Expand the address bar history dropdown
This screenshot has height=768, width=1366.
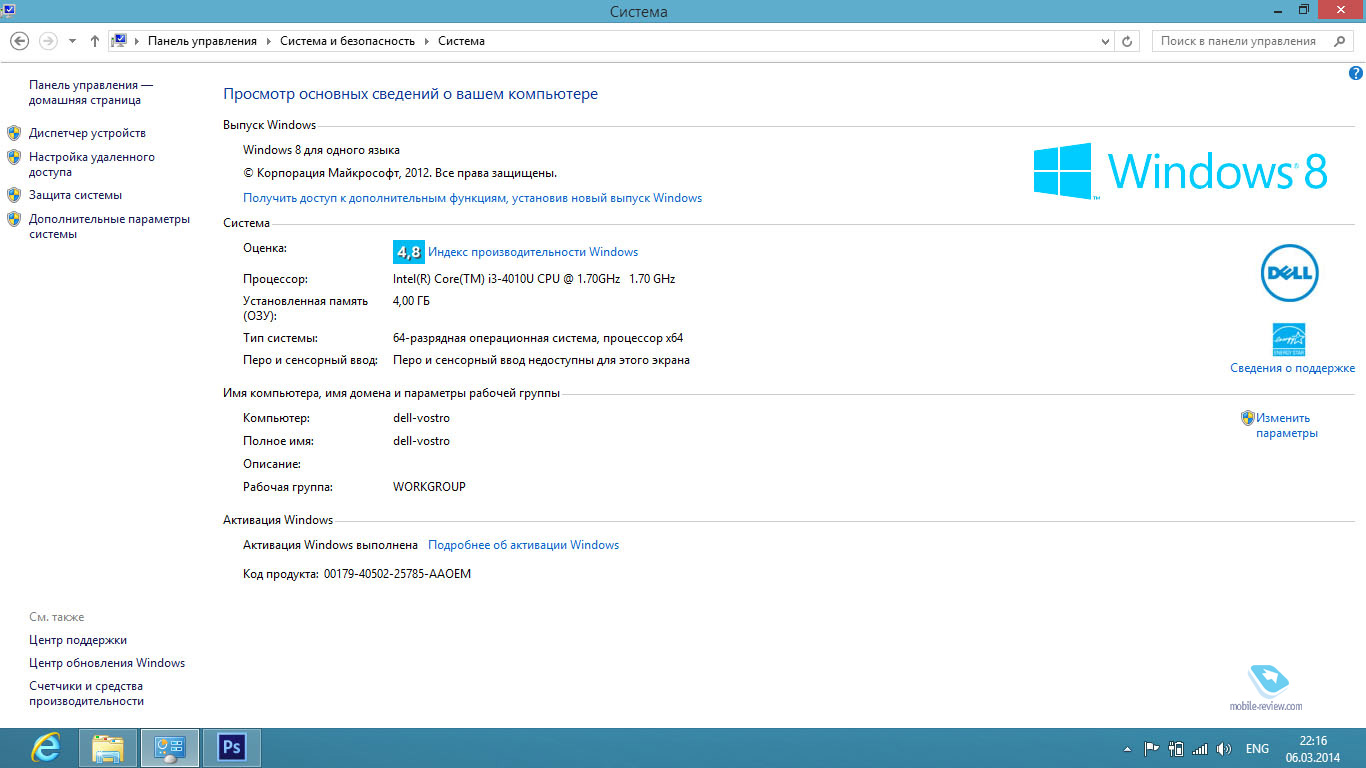pyautogui.click(x=1105, y=42)
